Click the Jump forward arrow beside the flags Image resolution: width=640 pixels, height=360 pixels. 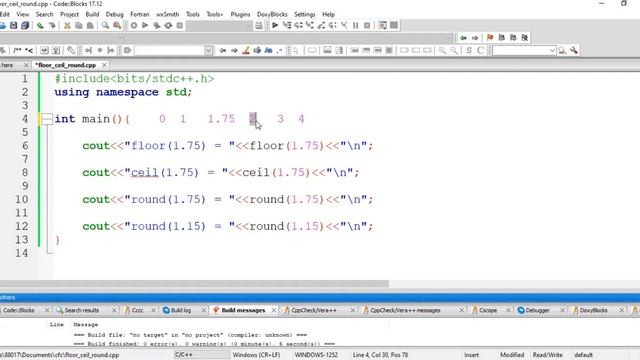point(475,38)
